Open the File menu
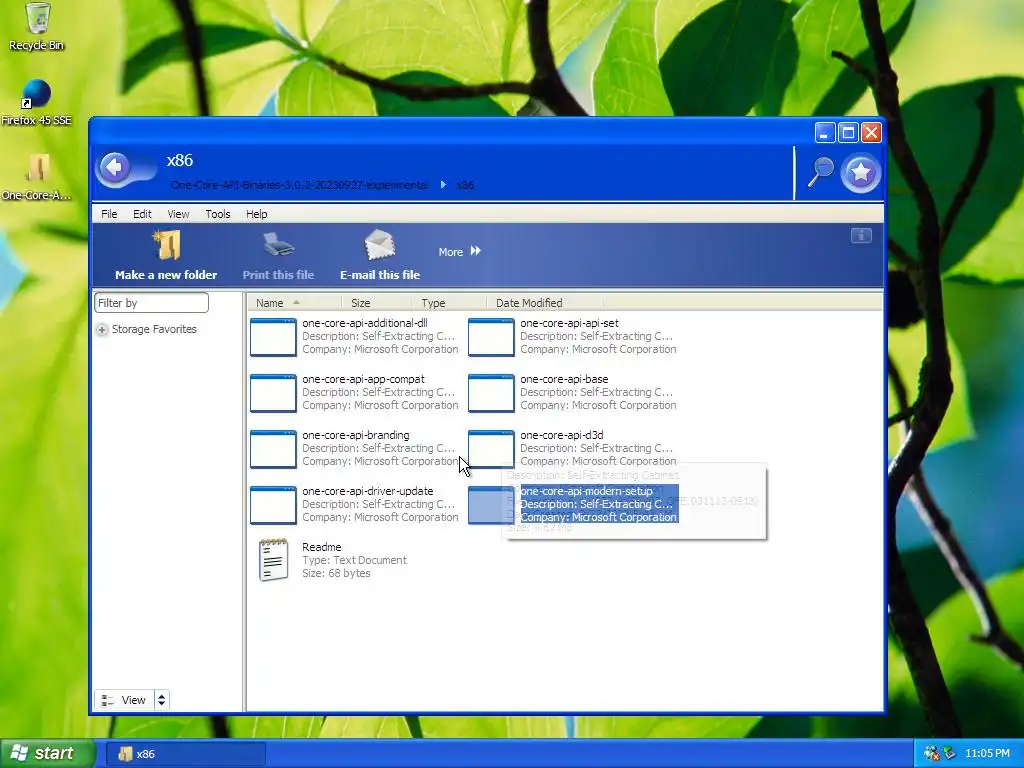Viewport: 1024px width, 768px height. (x=109, y=214)
